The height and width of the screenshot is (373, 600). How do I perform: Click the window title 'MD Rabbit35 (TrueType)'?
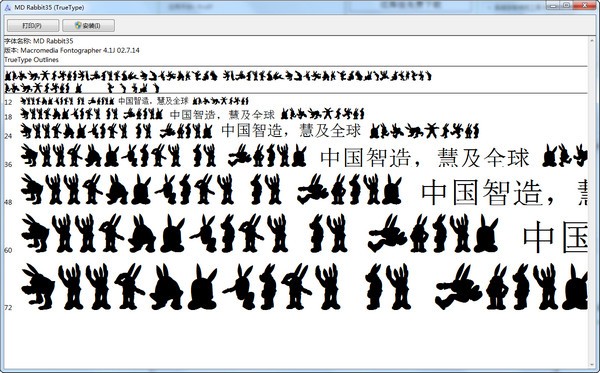coord(49,7)
